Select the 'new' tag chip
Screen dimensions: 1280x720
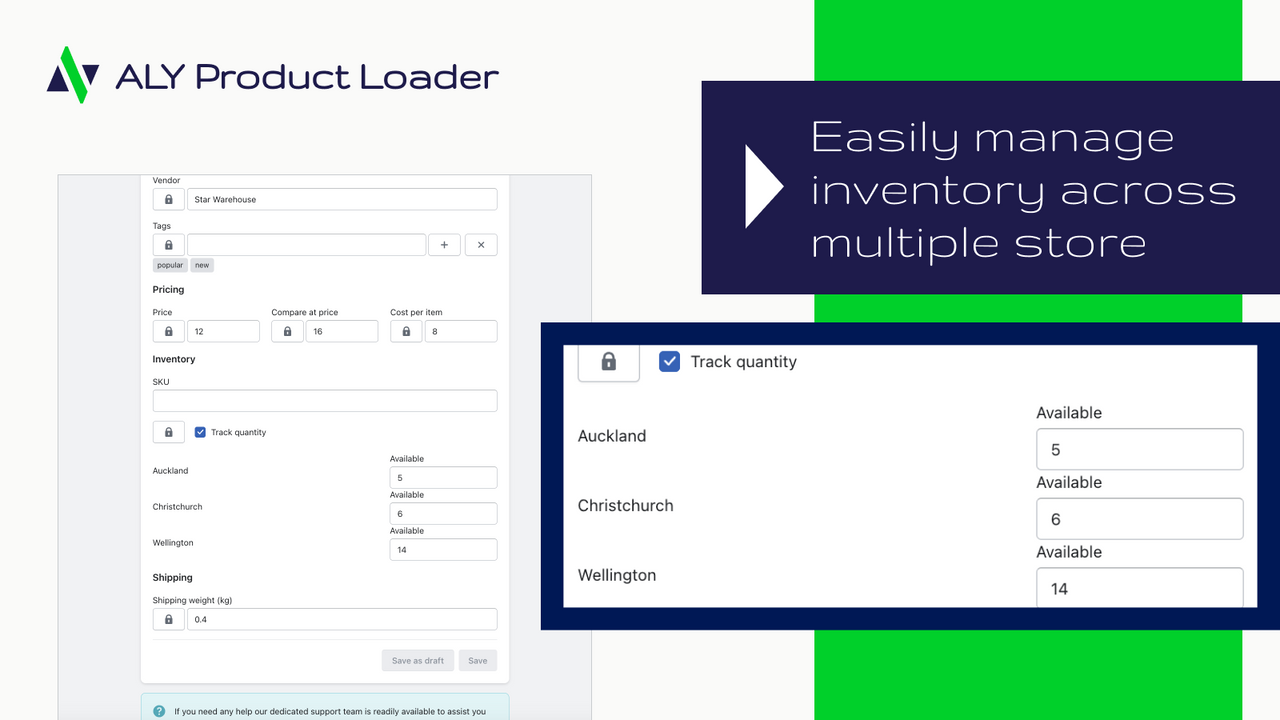coord(202,265)
